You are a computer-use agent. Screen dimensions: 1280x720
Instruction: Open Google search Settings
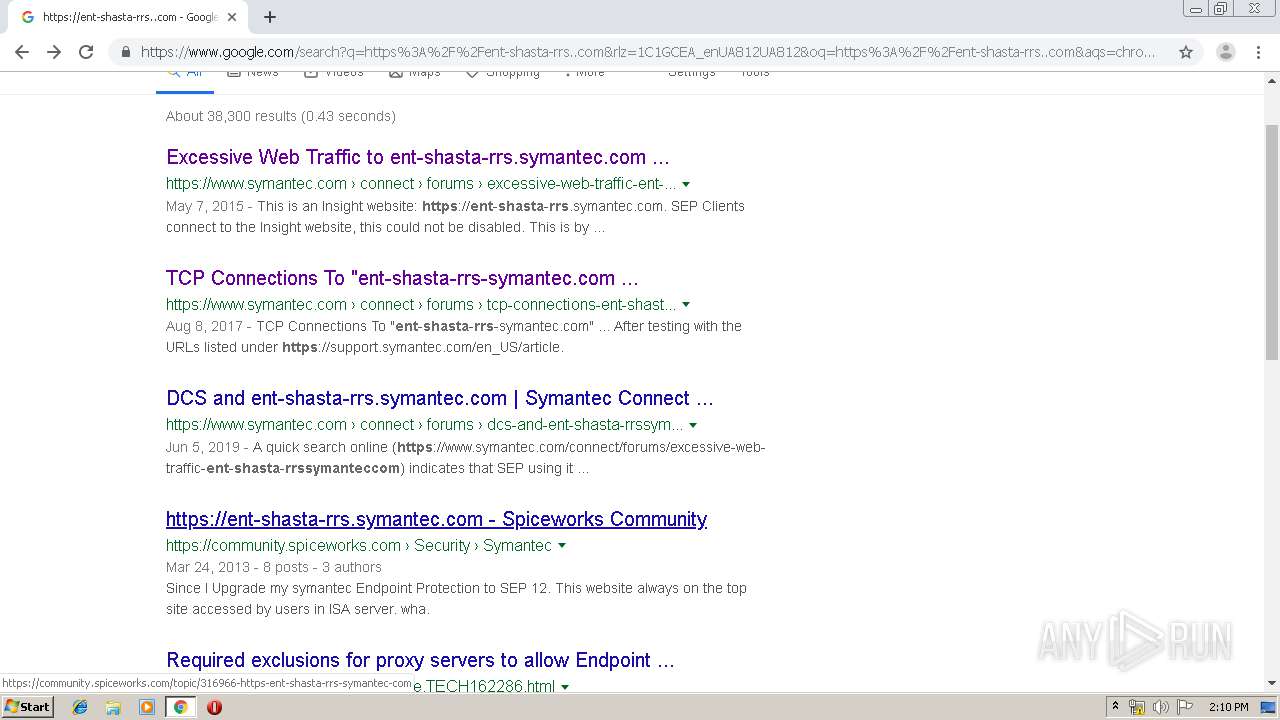pyautogui.click(x=692, y=74)
